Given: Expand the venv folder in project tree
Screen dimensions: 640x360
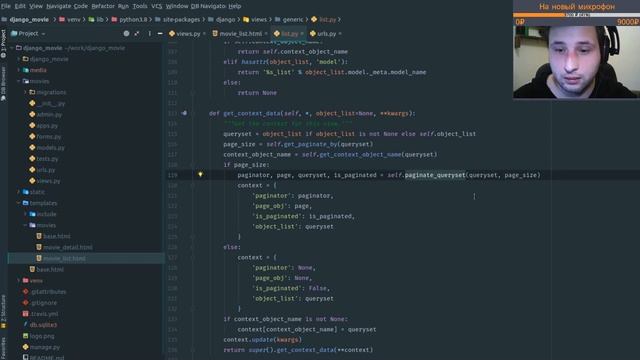Looking at the screenshot, I should [19, 280].
